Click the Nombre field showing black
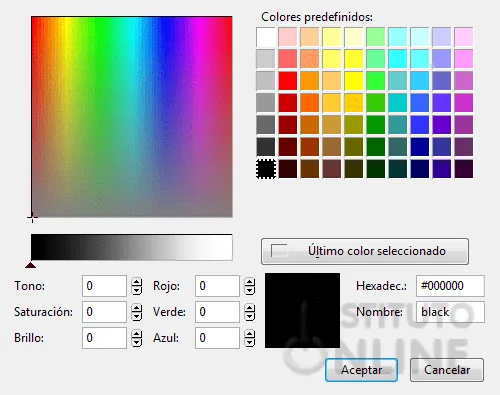 click(450, 312)
